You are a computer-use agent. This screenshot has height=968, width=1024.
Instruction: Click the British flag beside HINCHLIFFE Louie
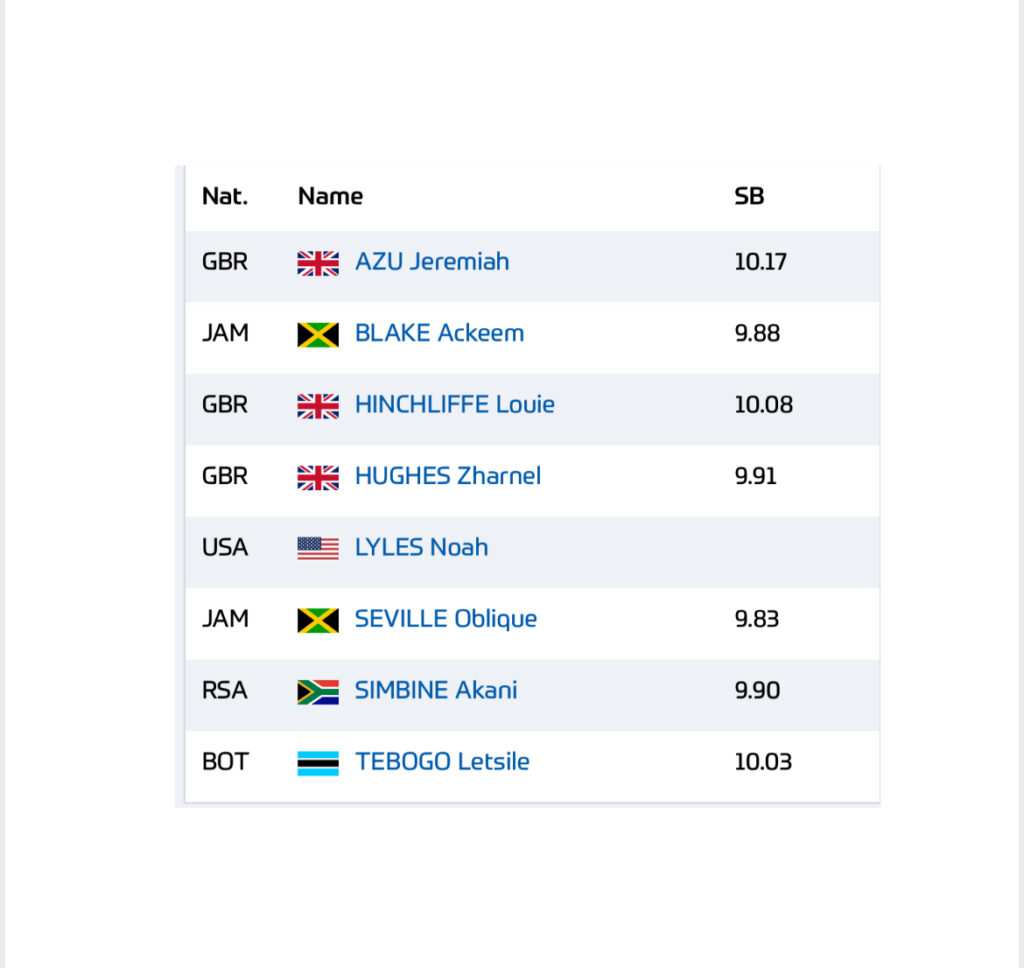318,406
